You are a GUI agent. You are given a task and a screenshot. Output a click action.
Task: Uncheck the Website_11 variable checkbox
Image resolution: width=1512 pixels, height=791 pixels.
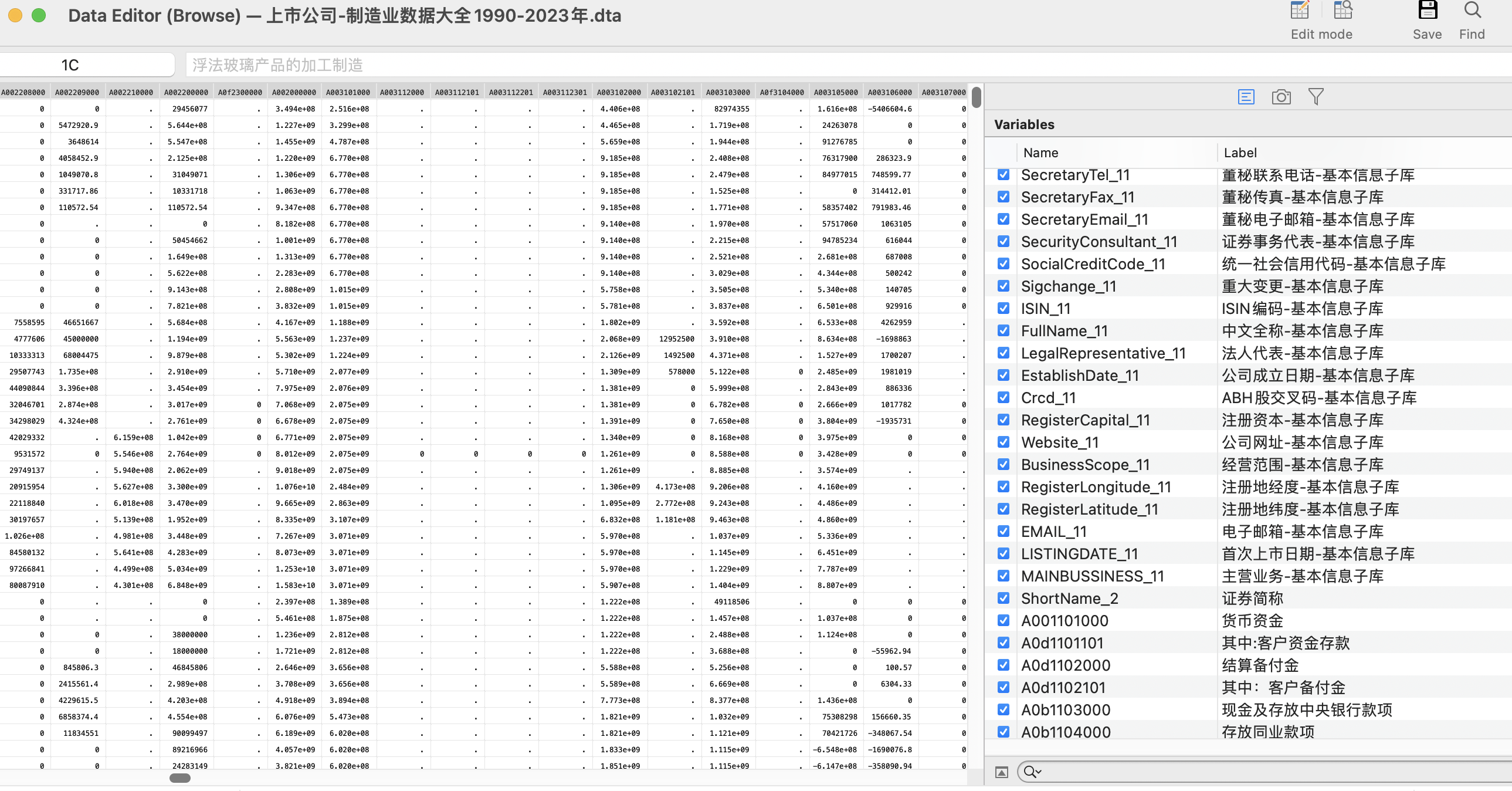tap(1004, 442)
